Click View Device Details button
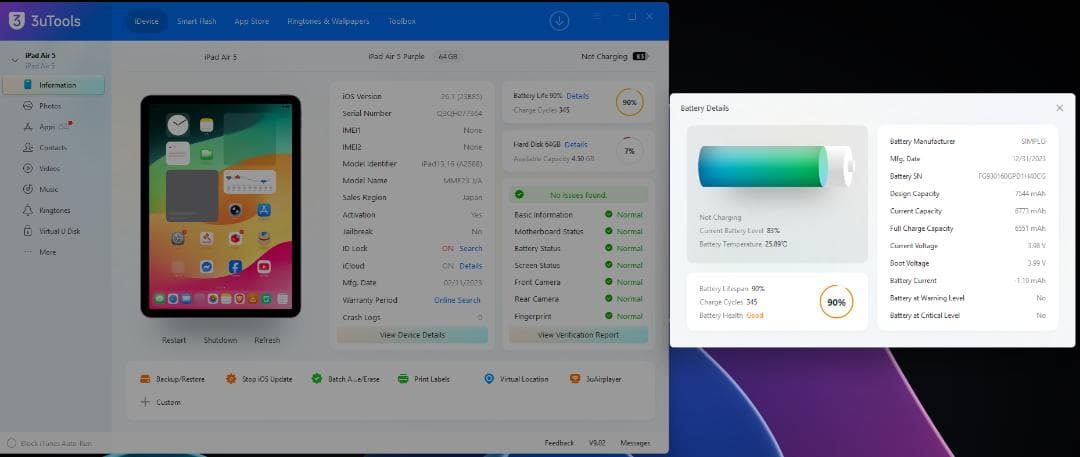This screenshot has height=457, width=1080. (413, 335)
